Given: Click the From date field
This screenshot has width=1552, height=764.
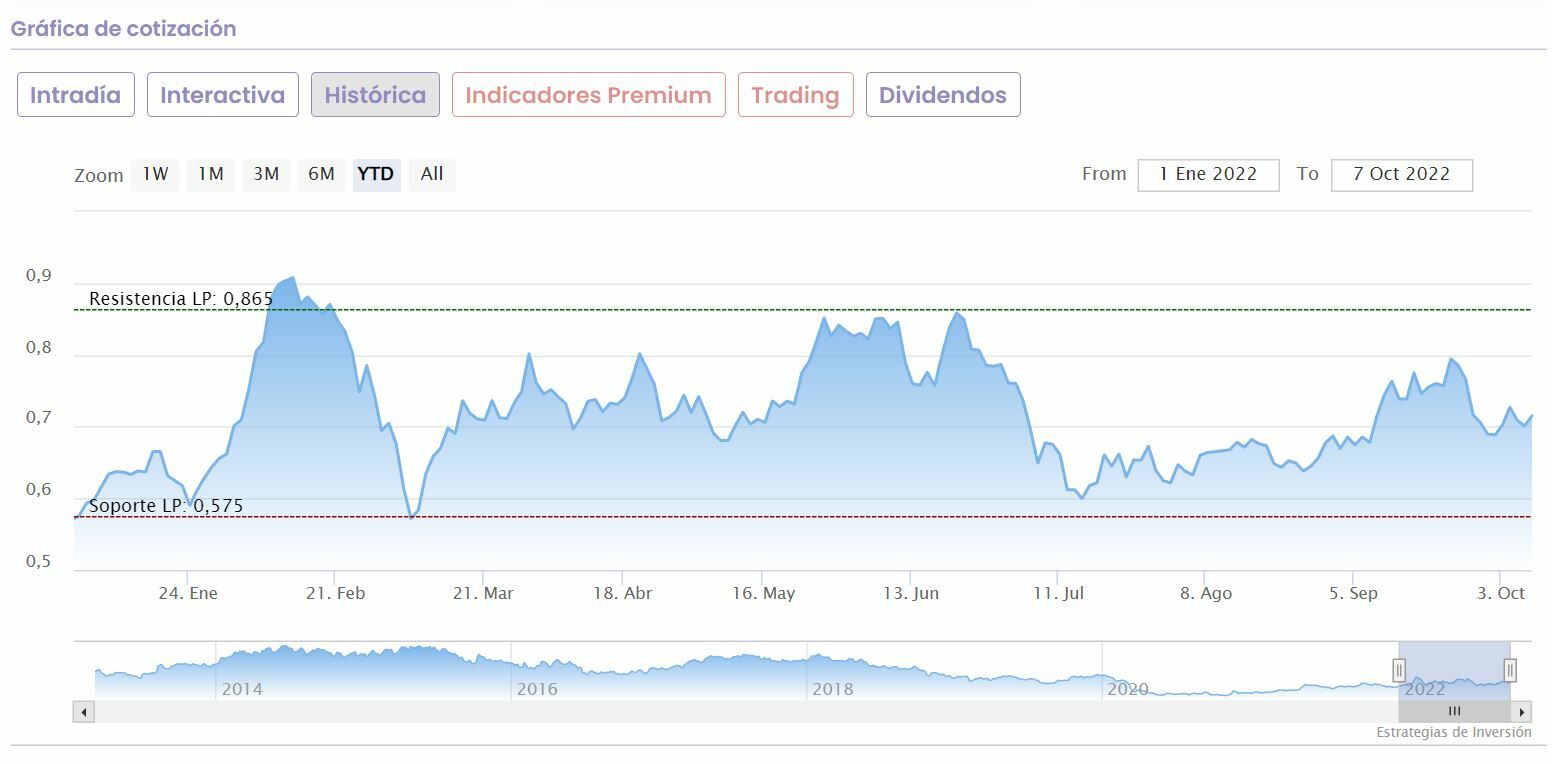Looking at the screenshot, I should pyautogui.click(x=1208, y=174).
